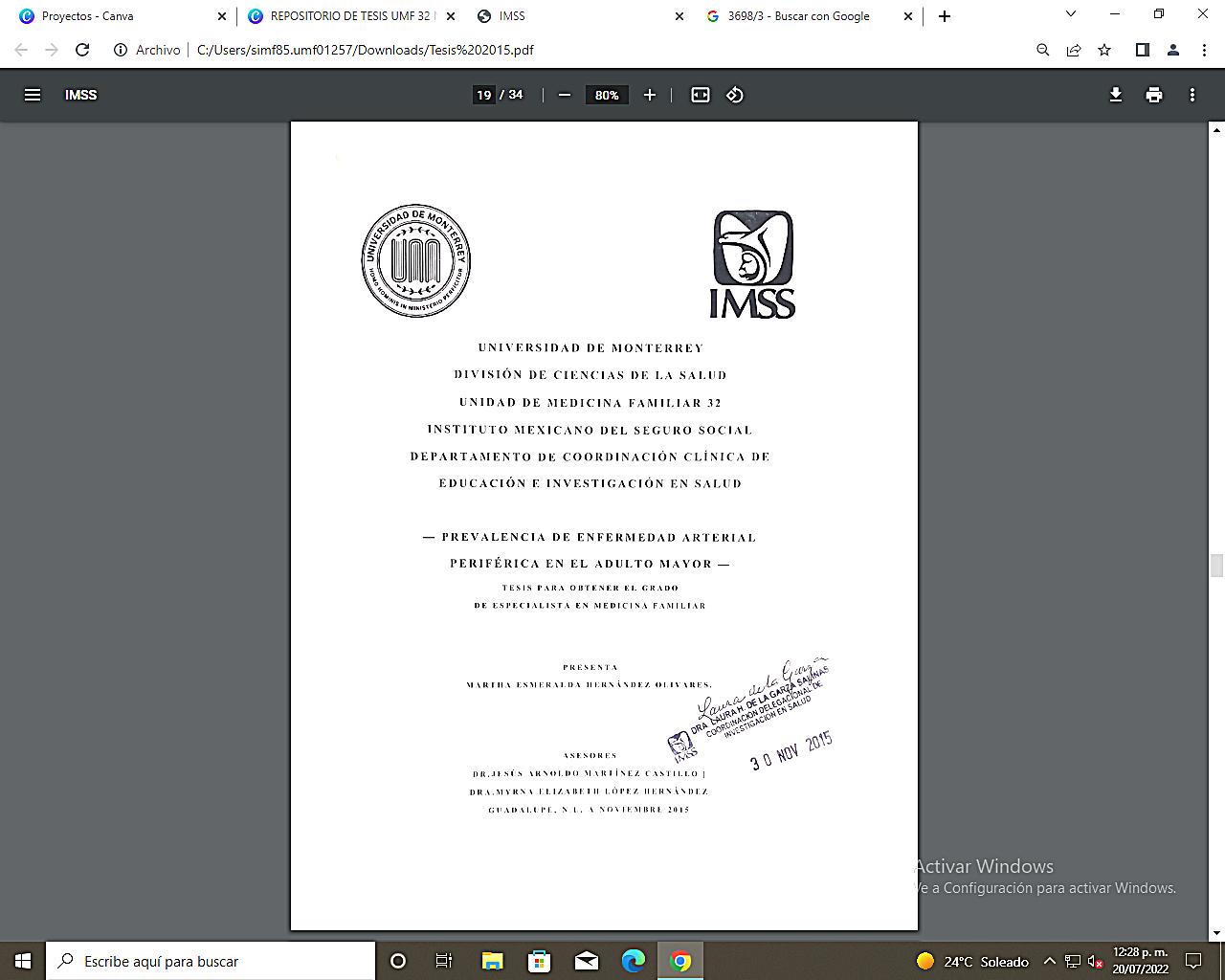Share this page icon
The height and width of the screenshot is (980, 1225).
pyautogui.click(x=1074, y=50)
